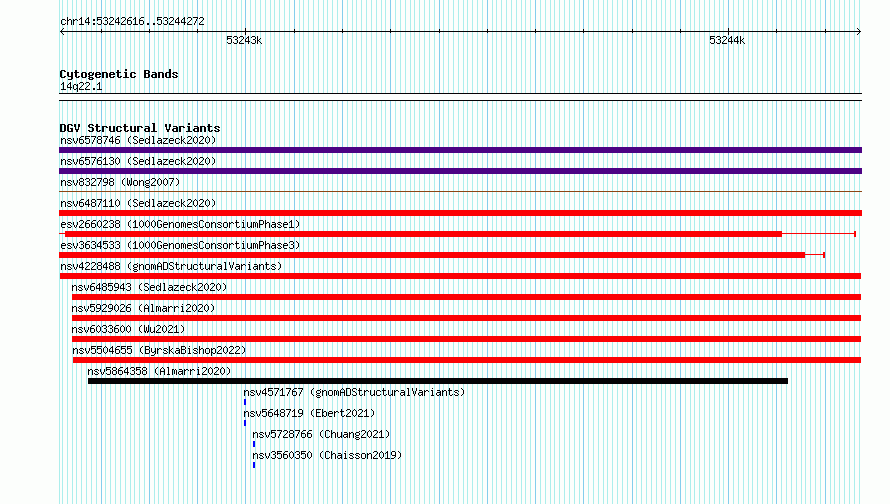Click the 53243k ruler tick label
This screenshot has width=890, height=504.
point(244,40)
